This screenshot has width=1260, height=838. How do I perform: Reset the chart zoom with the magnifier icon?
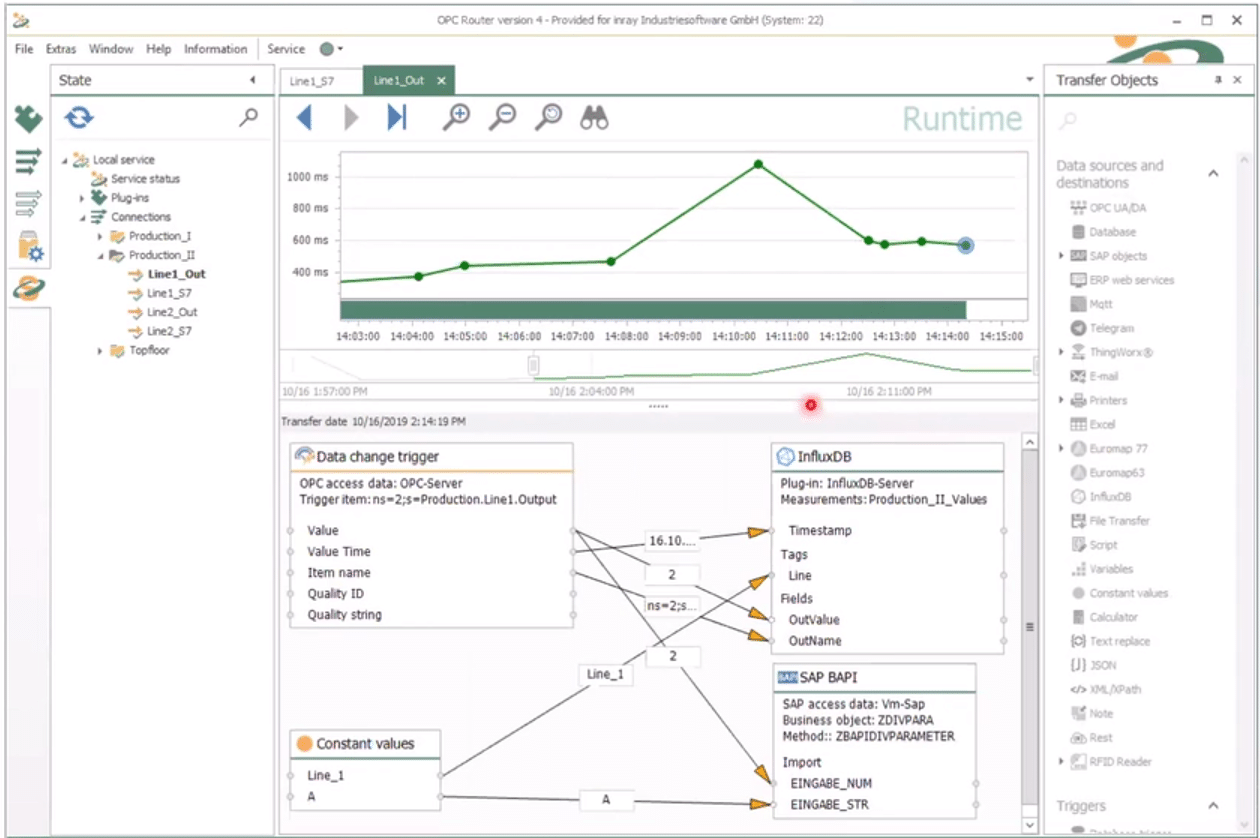click(548, 117)
